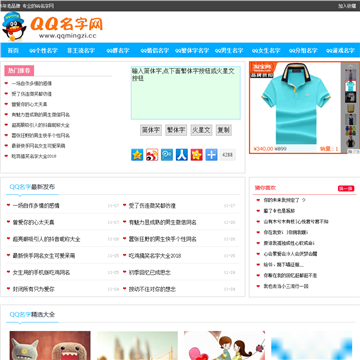Select the multi-color shirts thumbnail in ad
This screenshot has width=360, height=360.
click(350, 130)
